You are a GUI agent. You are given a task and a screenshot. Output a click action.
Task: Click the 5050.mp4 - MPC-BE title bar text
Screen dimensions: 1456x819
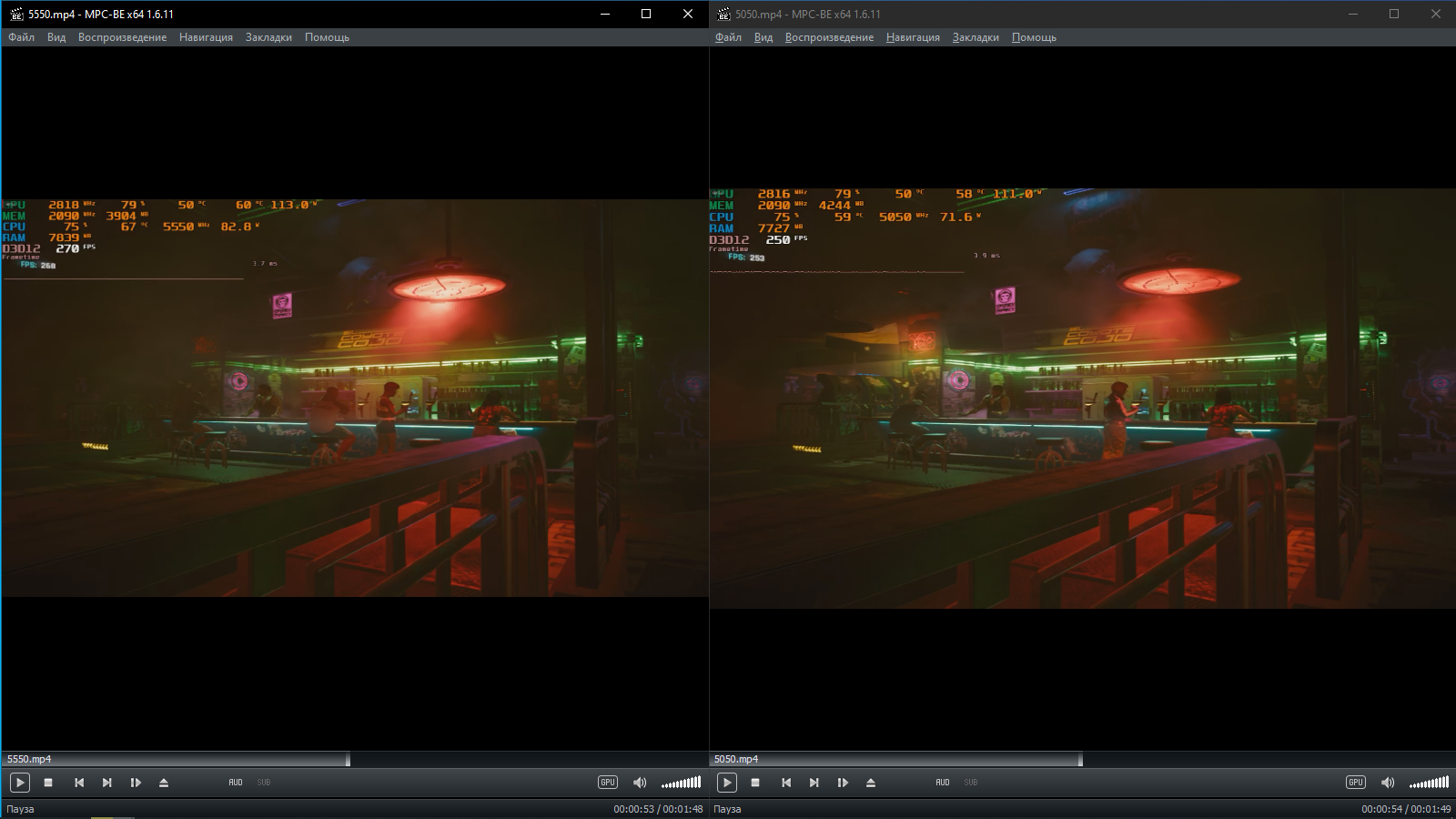click(x=808, y=15)
